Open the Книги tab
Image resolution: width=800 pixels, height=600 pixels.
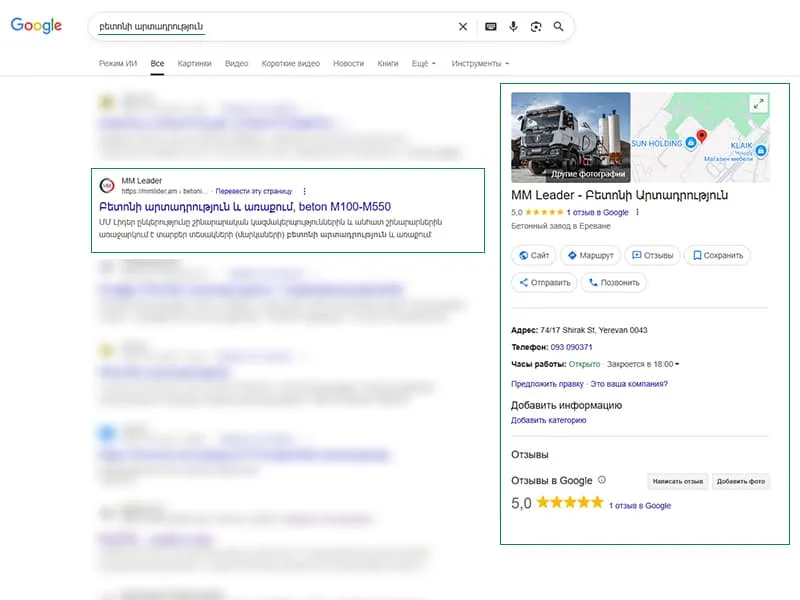[388, 63]
